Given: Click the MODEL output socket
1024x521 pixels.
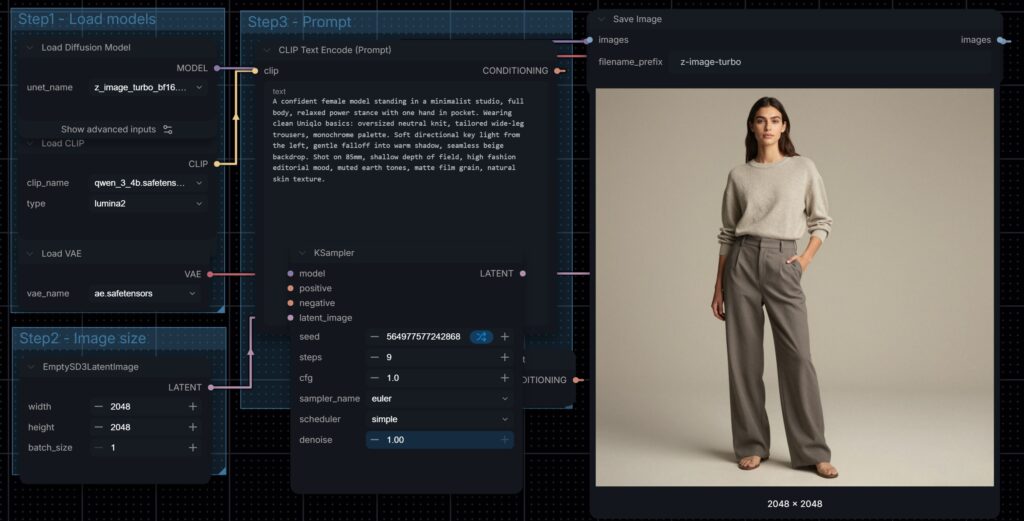Looking at the screenshot, I should point(217,69).
